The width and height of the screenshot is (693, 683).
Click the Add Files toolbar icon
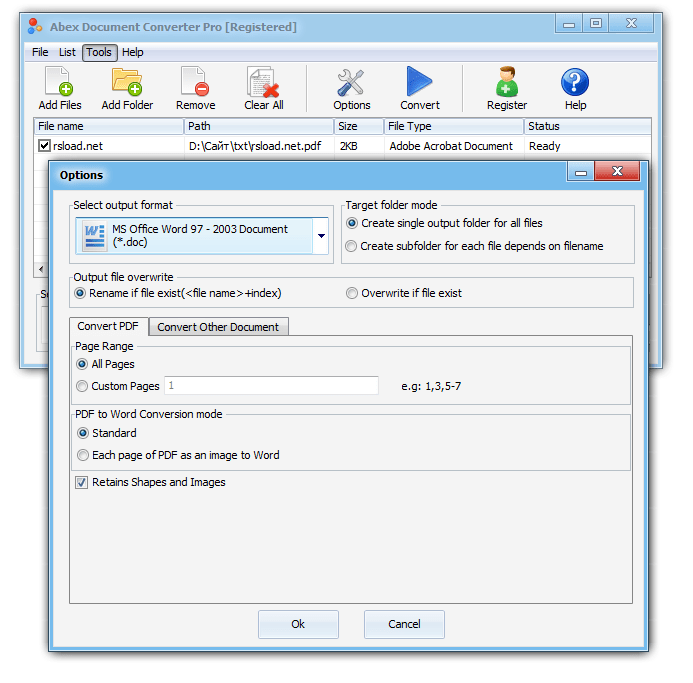pyautogui.click(x=59, y=88)
